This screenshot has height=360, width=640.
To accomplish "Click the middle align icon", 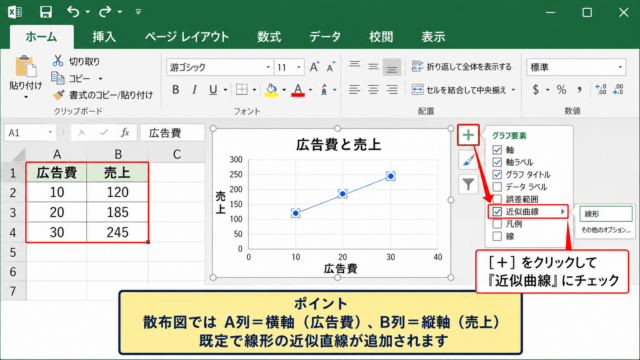I will [373, 67].
